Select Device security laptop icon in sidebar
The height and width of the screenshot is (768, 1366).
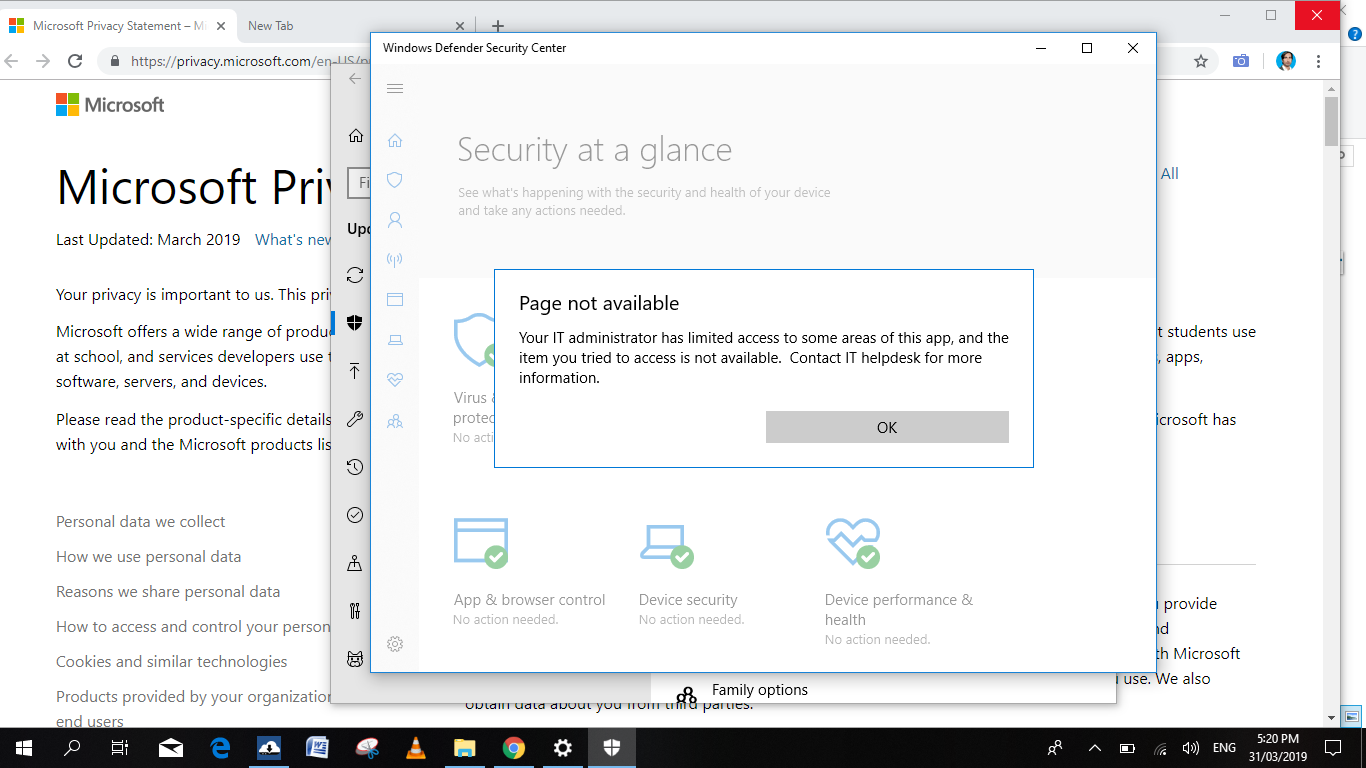[x=395, y=340]
